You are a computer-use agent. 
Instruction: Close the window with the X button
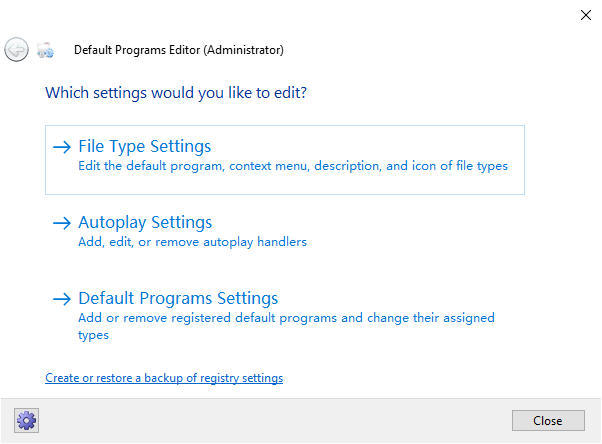click(585, 15)
